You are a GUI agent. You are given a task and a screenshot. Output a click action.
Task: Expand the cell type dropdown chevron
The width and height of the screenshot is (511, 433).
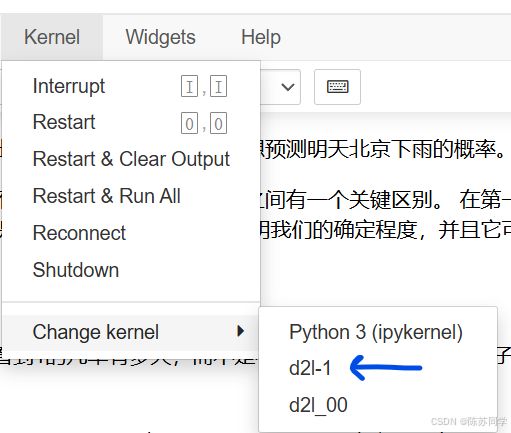(x=288, y=87)
